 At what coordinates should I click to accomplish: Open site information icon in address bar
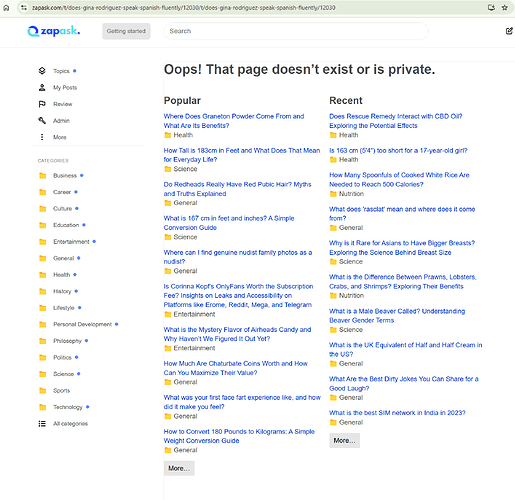pos(24,8)
